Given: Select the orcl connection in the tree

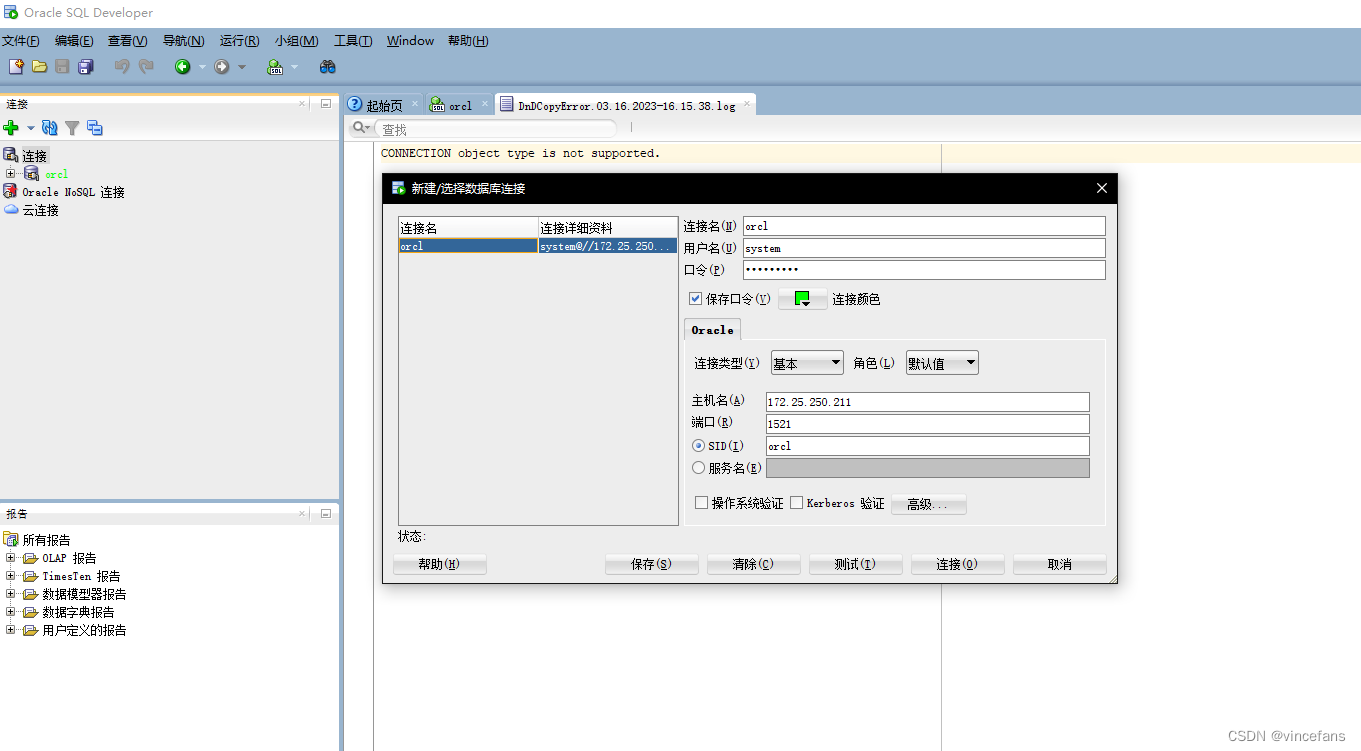Looking at the screenshot, I should pos(56,174).
